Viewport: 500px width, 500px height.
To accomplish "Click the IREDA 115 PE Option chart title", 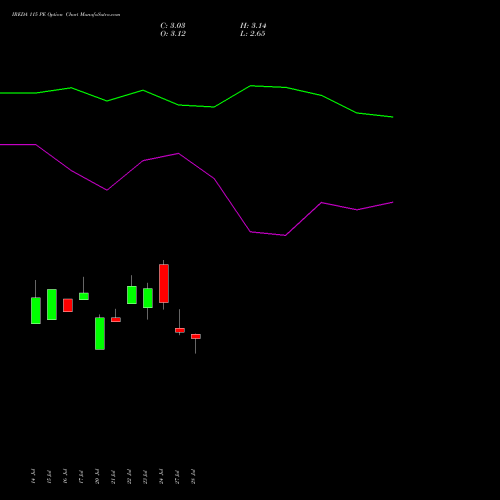I will pos(66,15).
